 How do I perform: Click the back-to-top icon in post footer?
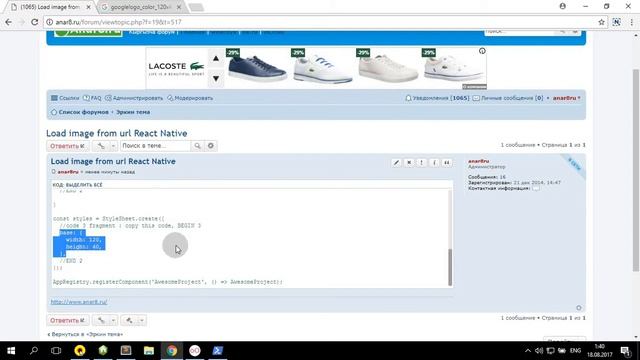click(x=578, y=308)
